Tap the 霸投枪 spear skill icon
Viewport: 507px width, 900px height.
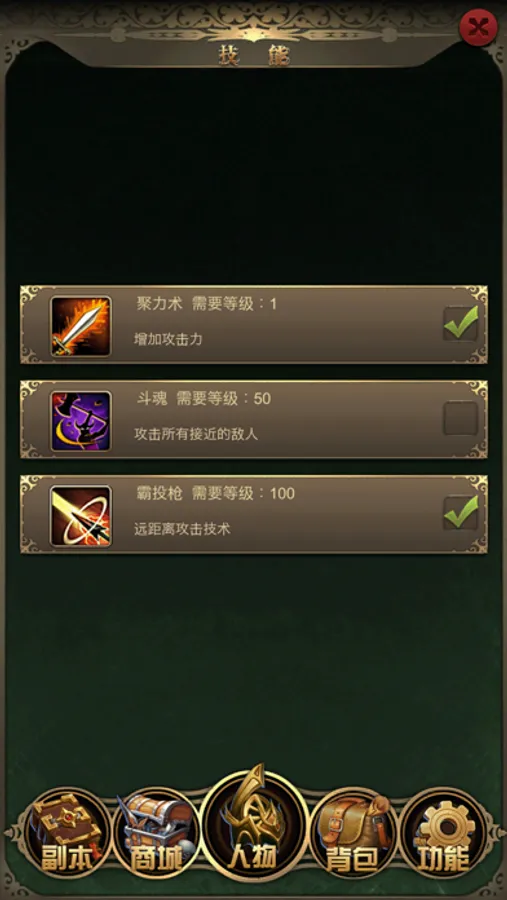click(x=81, y=515)
